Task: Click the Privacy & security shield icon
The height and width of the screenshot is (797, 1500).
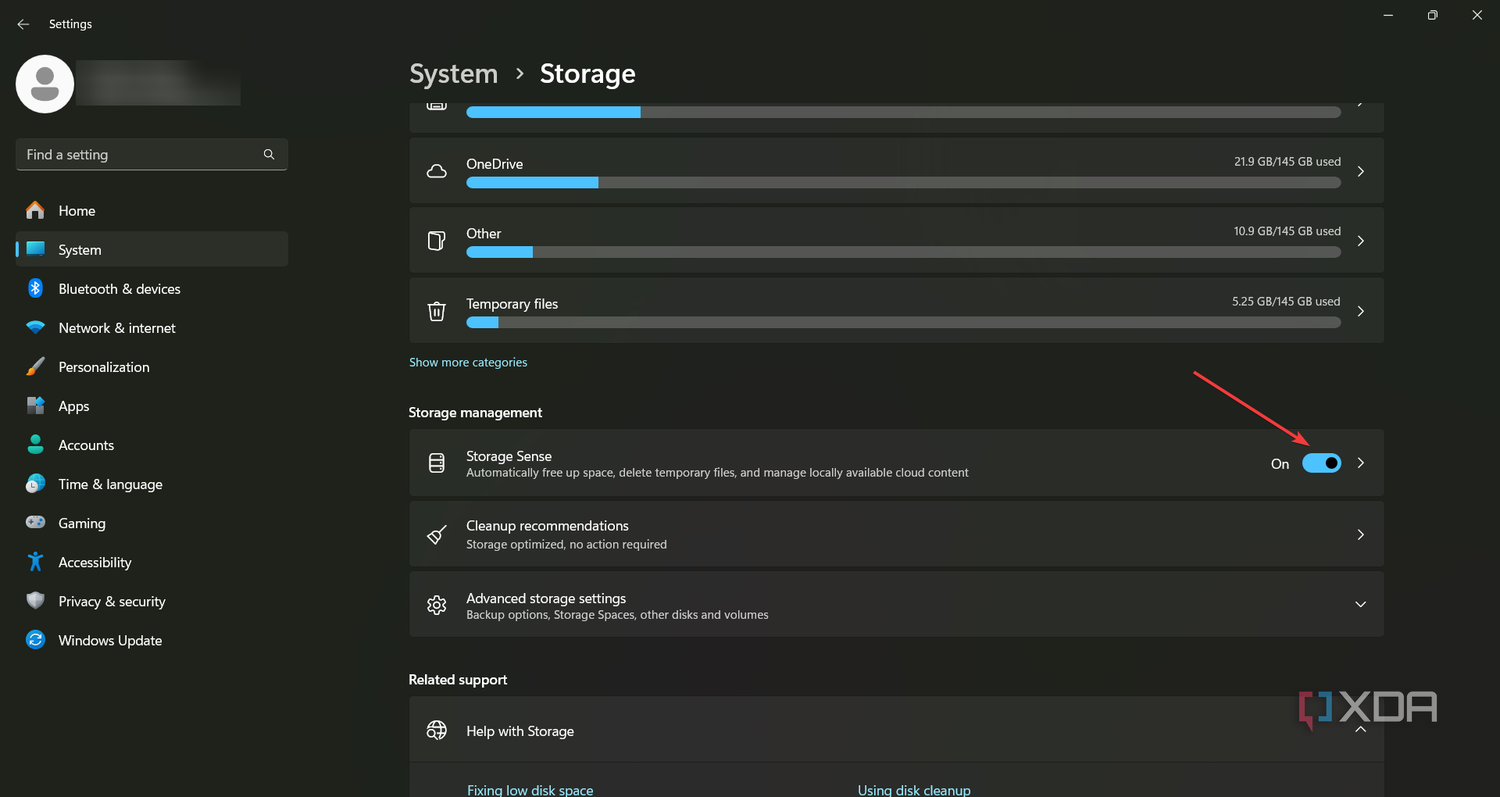Action: [x=35, y=601]
